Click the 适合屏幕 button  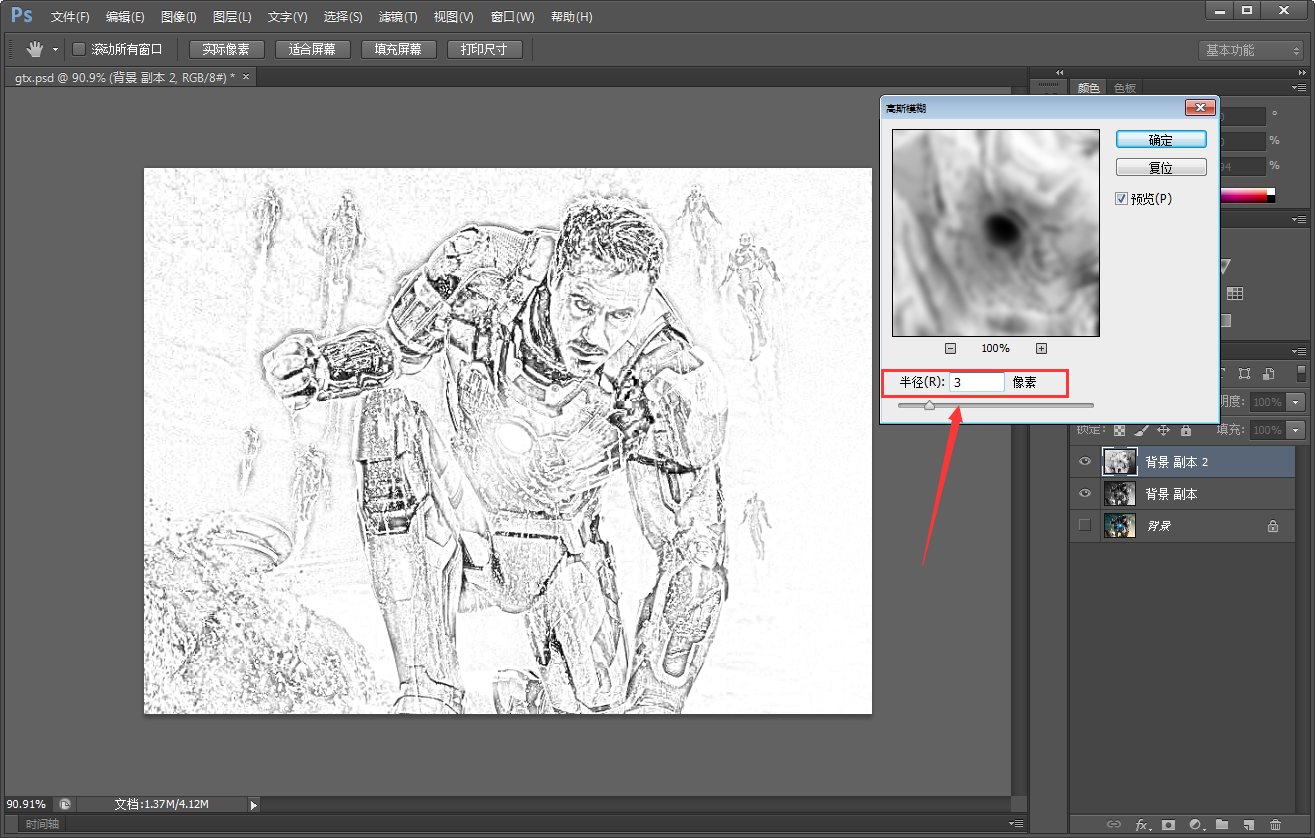click(x=312, y=49)
